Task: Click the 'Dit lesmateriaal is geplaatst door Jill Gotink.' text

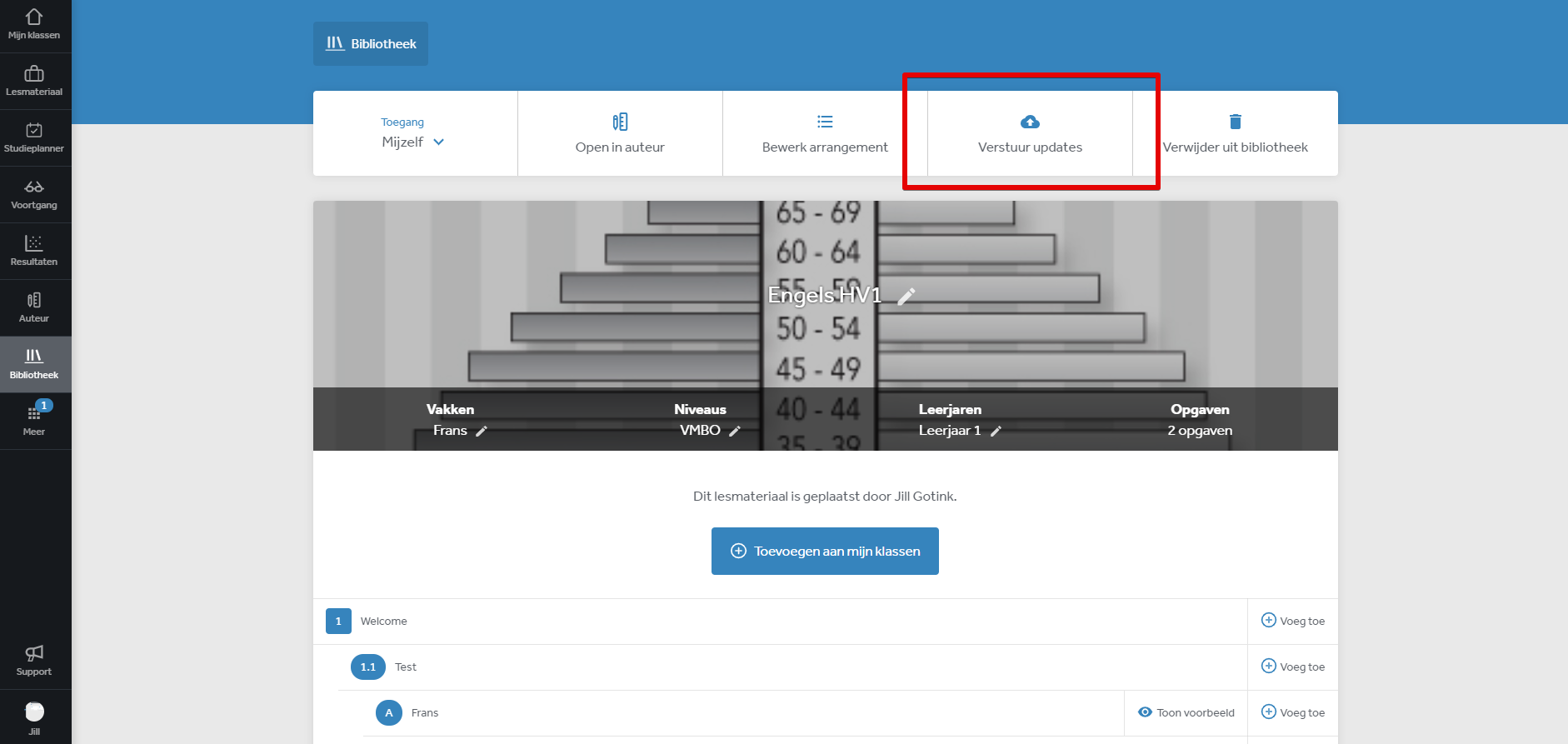Action: point(825,496)
